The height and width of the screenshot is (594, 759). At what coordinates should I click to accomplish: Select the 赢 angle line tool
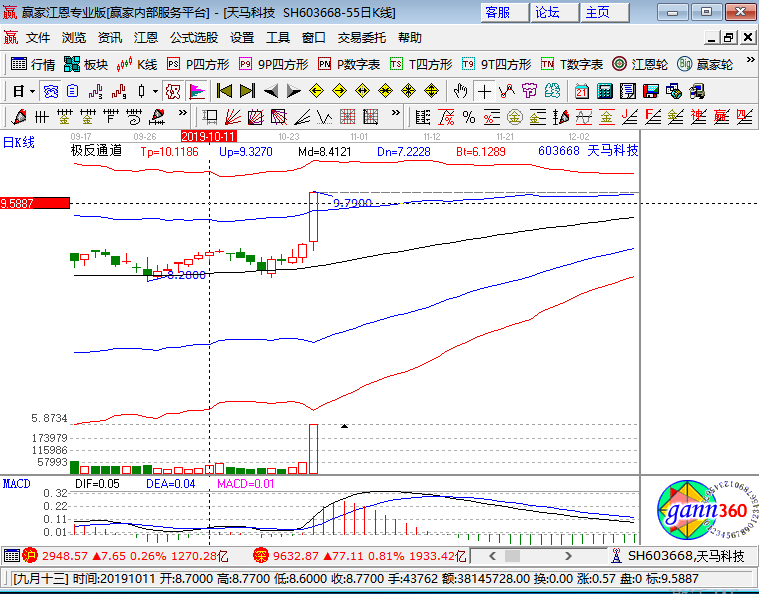pos(721,117)
